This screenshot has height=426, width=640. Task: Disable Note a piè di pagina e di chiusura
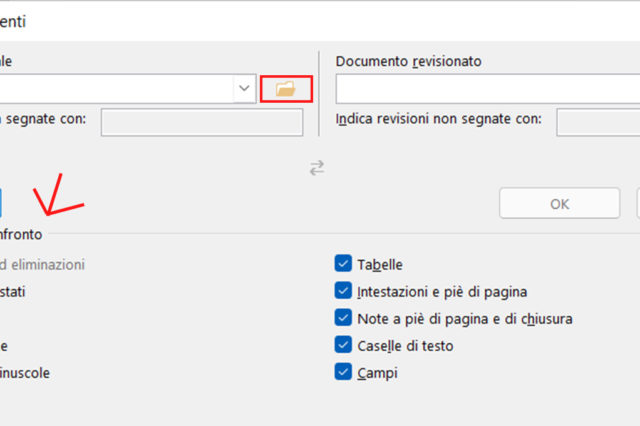coord(342,319)
